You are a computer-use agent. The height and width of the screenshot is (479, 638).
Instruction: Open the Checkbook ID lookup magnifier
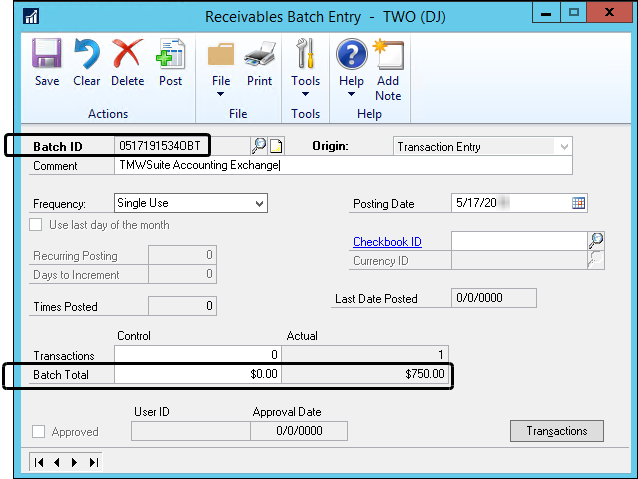pos(596,241)
